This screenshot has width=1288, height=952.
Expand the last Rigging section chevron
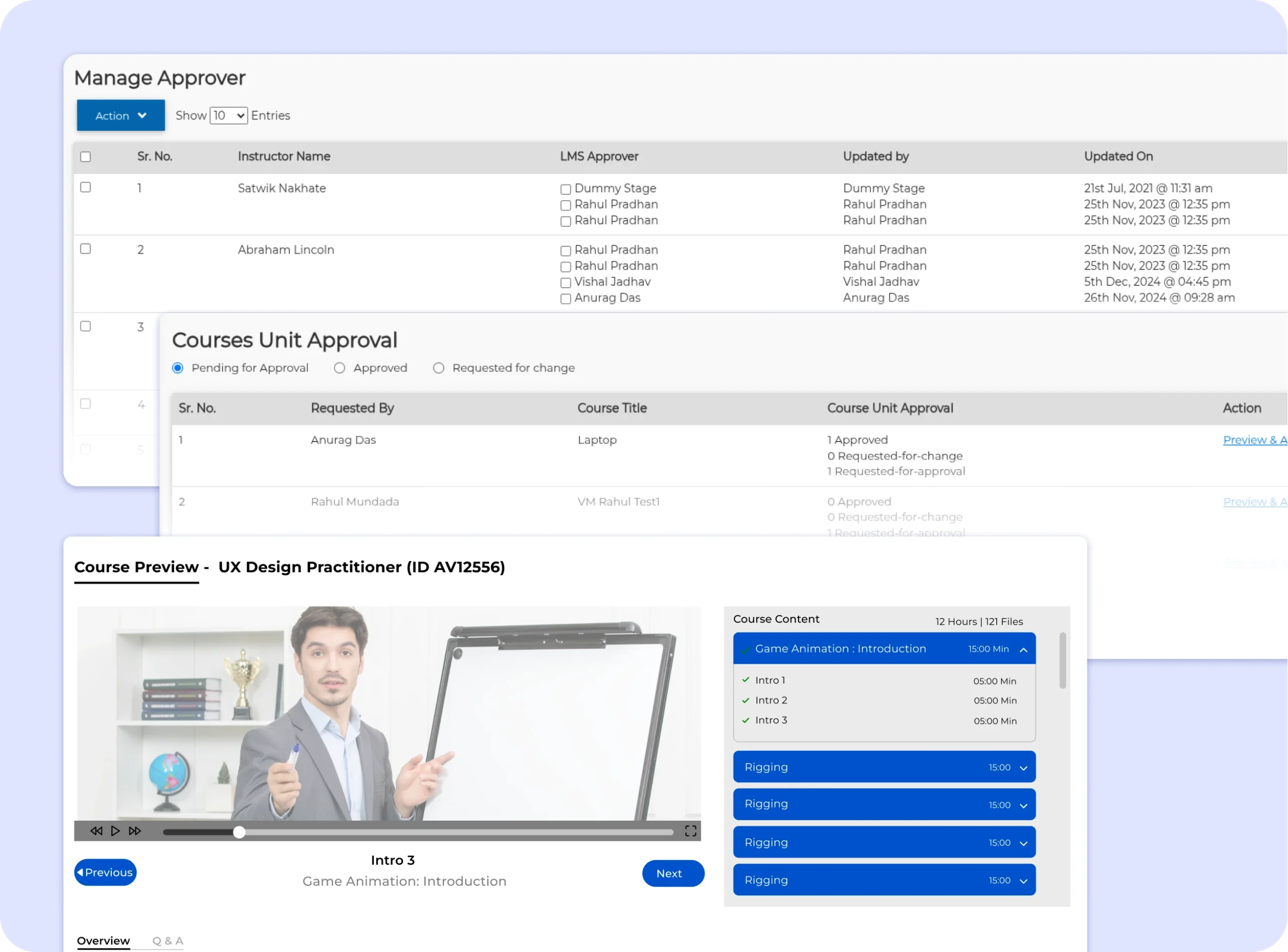click(1023, 881)
